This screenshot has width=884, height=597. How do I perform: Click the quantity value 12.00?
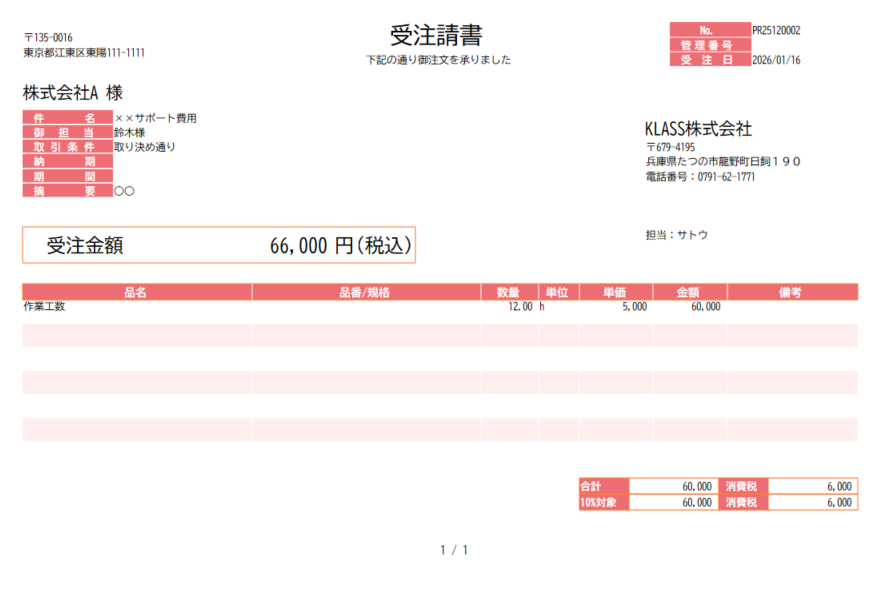tap(520, 307)
